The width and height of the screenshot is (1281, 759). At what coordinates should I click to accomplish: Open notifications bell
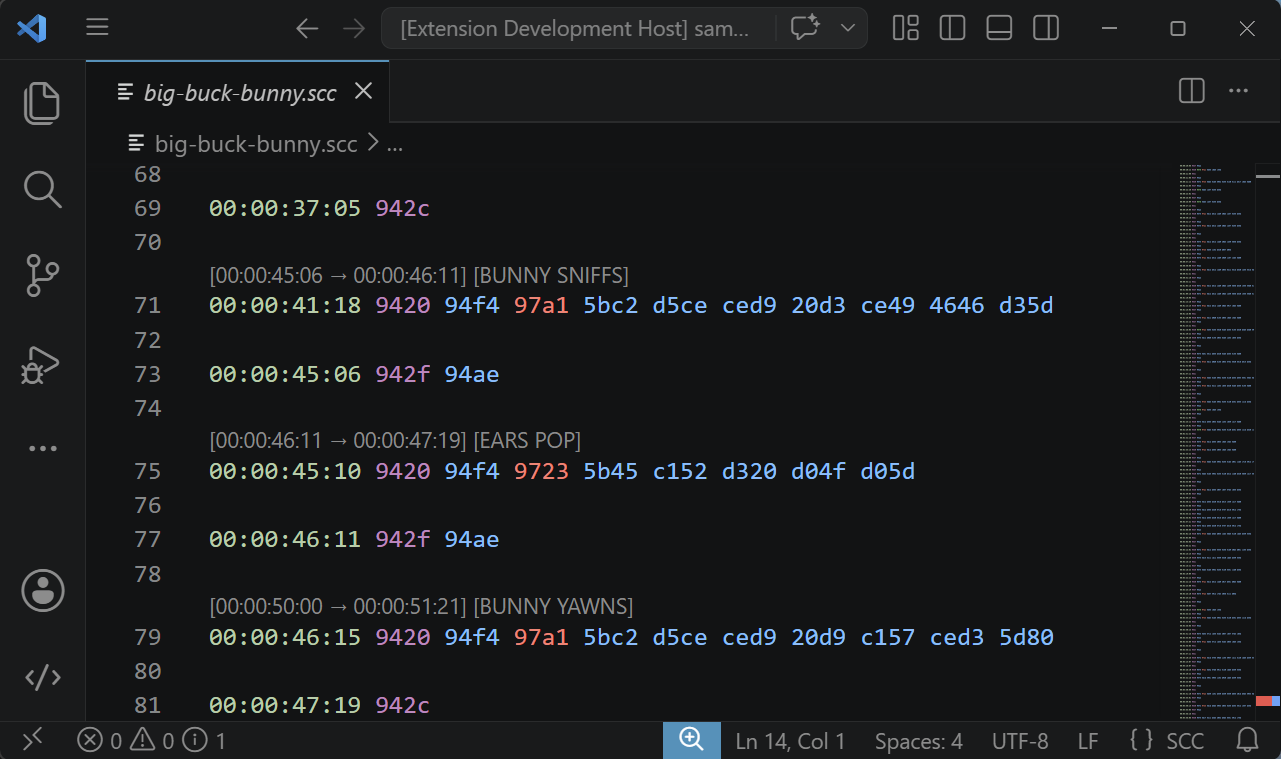point(1248,740)
